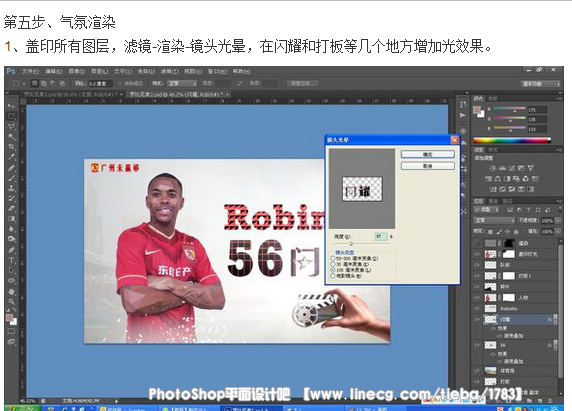Hide the 体育场 layer
The height and width of the screenshot is (411, 572).
pyautogui.click(x=477, y=371)
